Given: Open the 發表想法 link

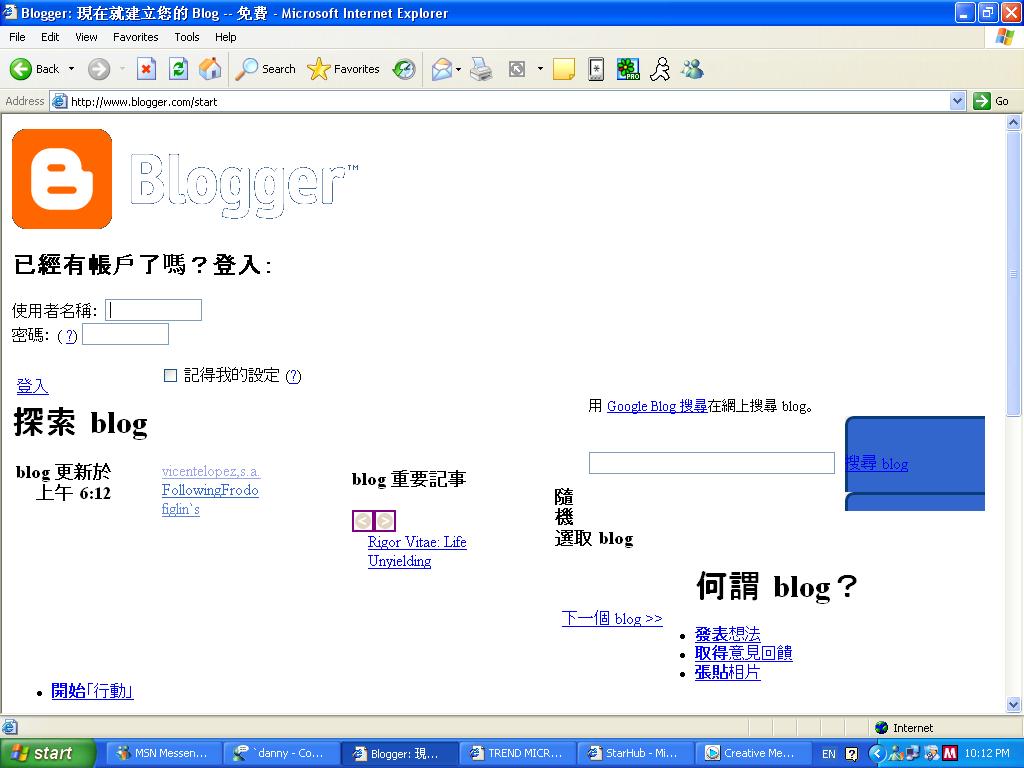Looking at the screenshot, I should (x=728, y=634).
